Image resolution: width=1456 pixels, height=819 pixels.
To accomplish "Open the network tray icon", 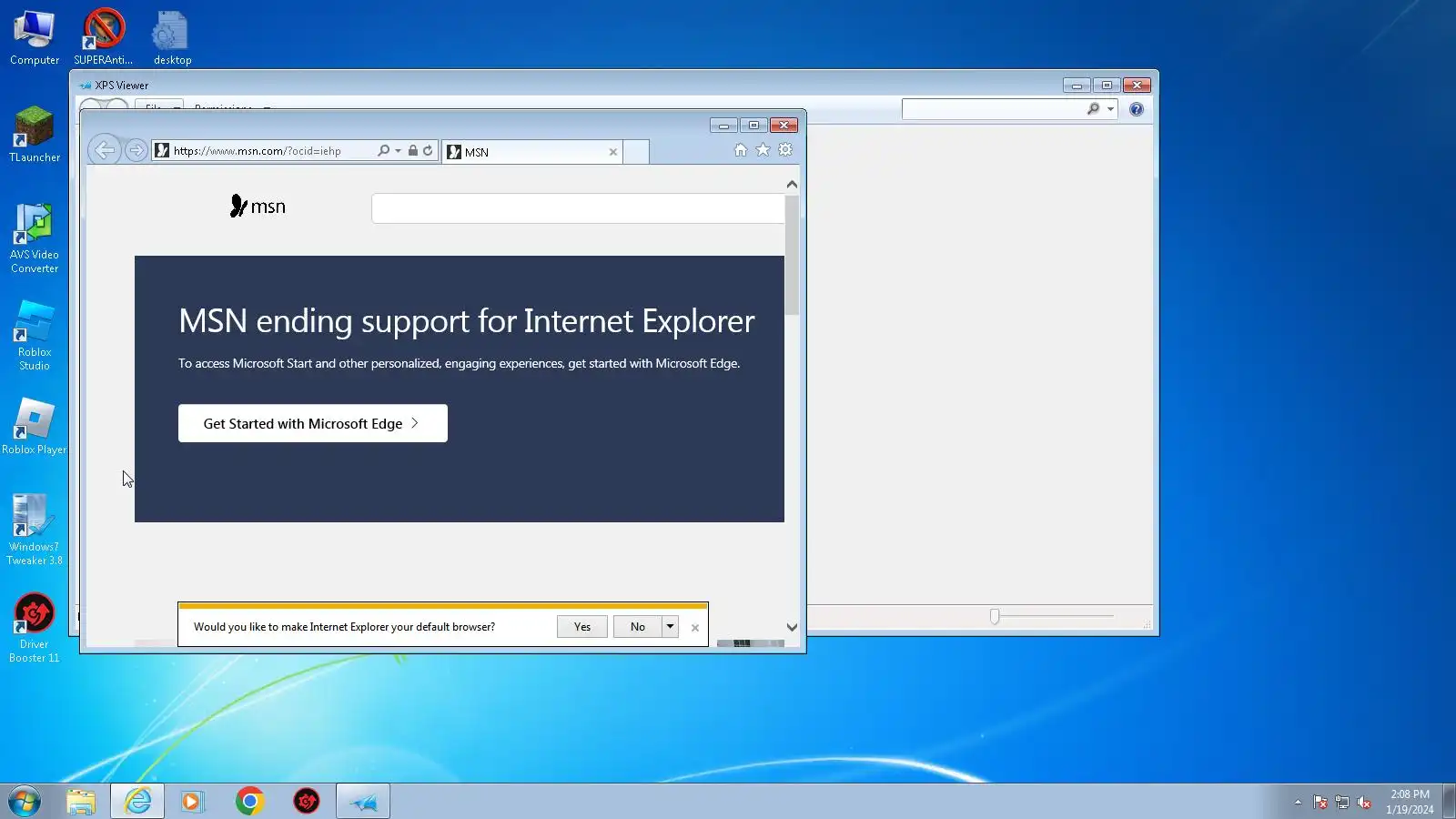I will pyautogui.click(x=1342, y=802).
